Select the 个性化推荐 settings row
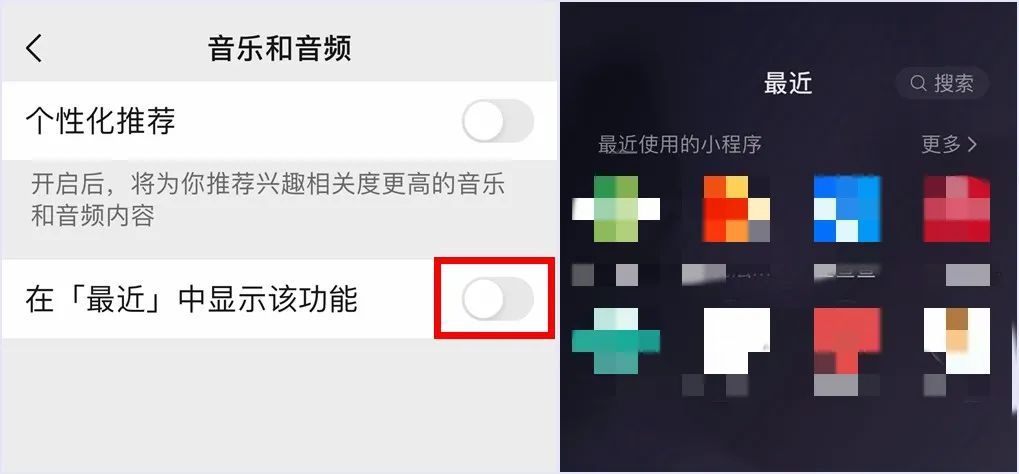The width and height of the screenshot is (1019, 474). click(279, 121)
